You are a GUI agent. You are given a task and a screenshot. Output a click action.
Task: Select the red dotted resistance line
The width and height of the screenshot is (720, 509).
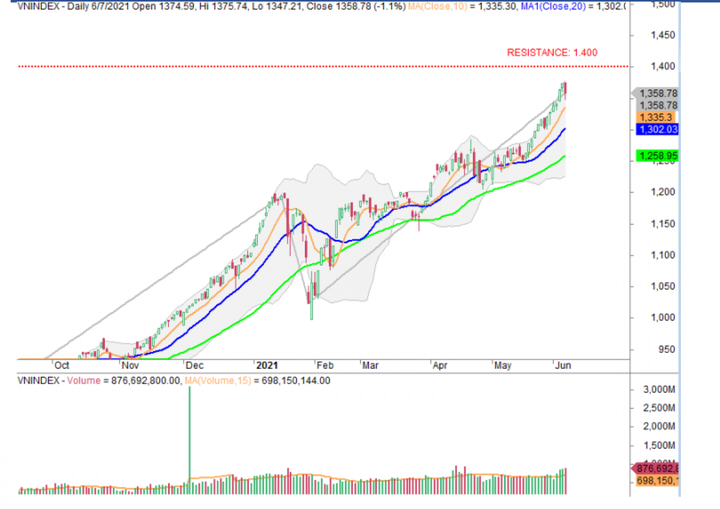tap(300, 67)
